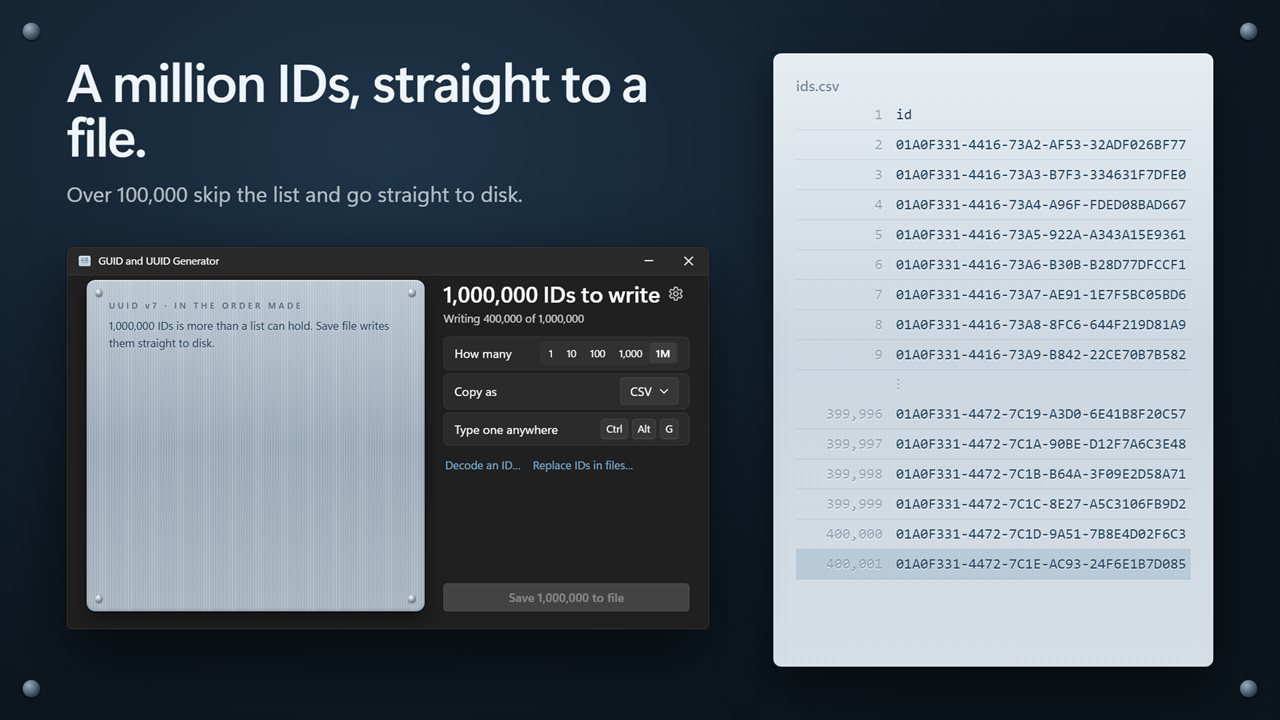
Task: Set How many to 1
Action: pos(550,354)
